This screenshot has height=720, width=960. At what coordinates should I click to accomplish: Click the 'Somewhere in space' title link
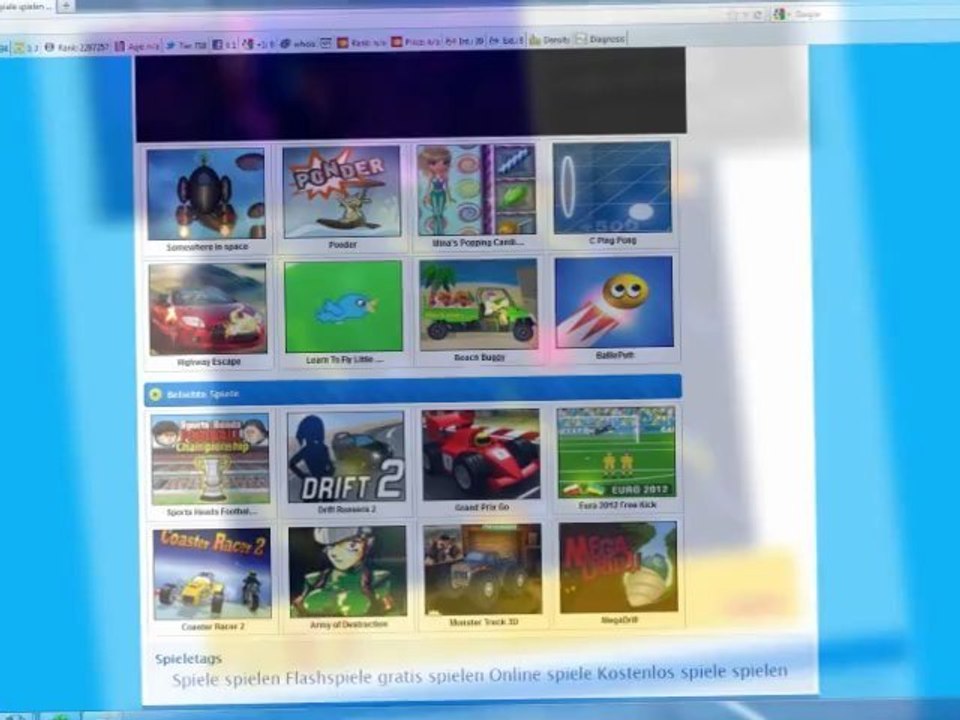[207, 247]
